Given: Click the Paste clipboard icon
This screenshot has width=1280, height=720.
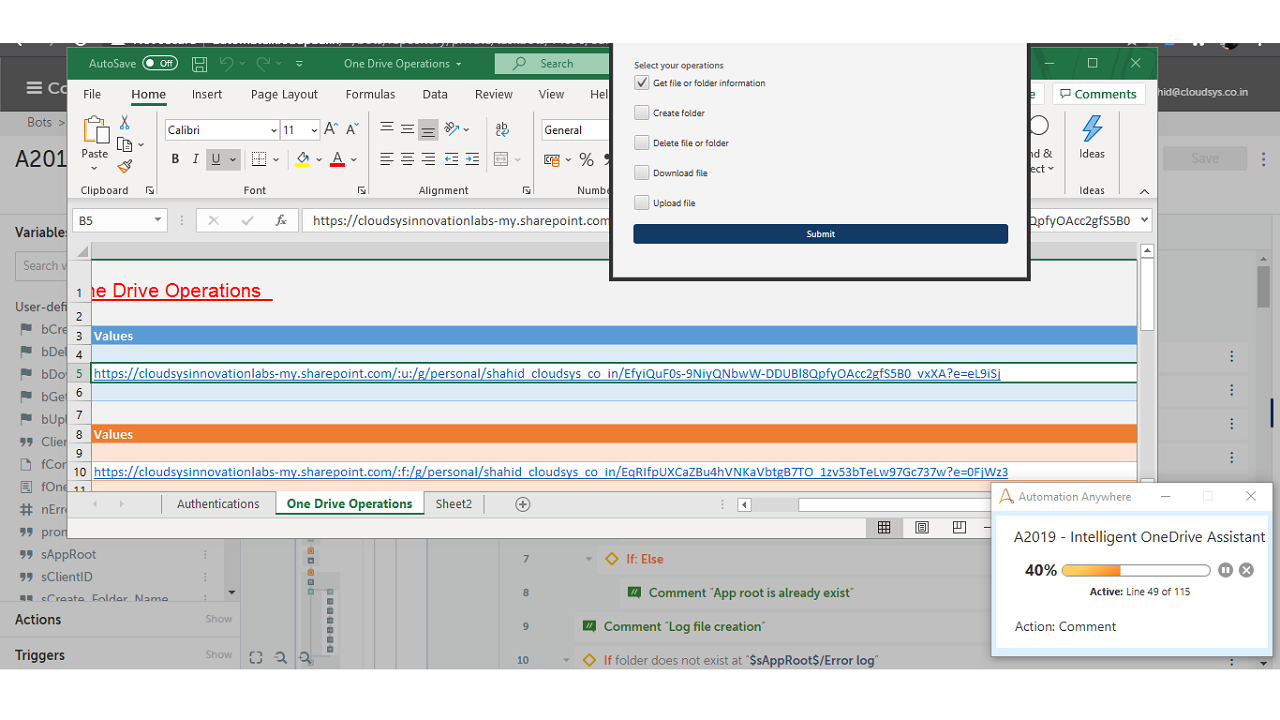Looking at the screenshot, I should pyautogui.click(x=95, y=131).
